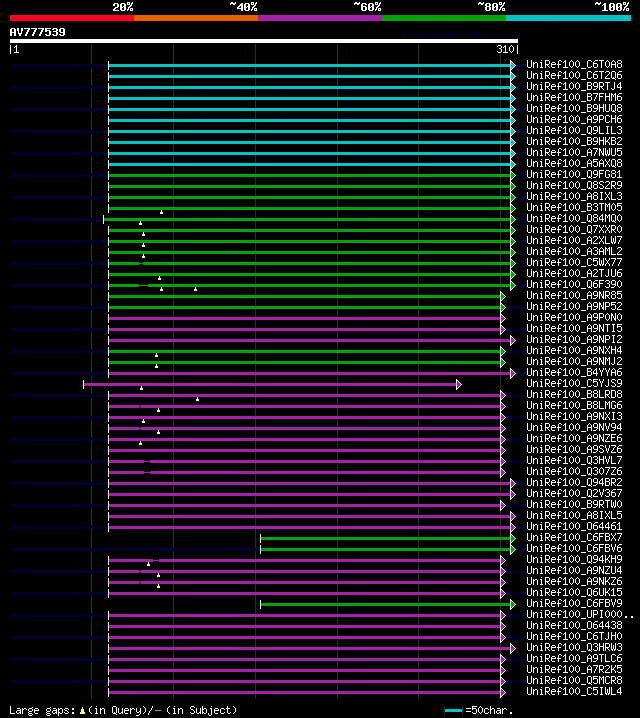Click the yellow gap marker under B3TM05 bar
The height and width of the screenshot is (718, 640).
coord(162,212)
